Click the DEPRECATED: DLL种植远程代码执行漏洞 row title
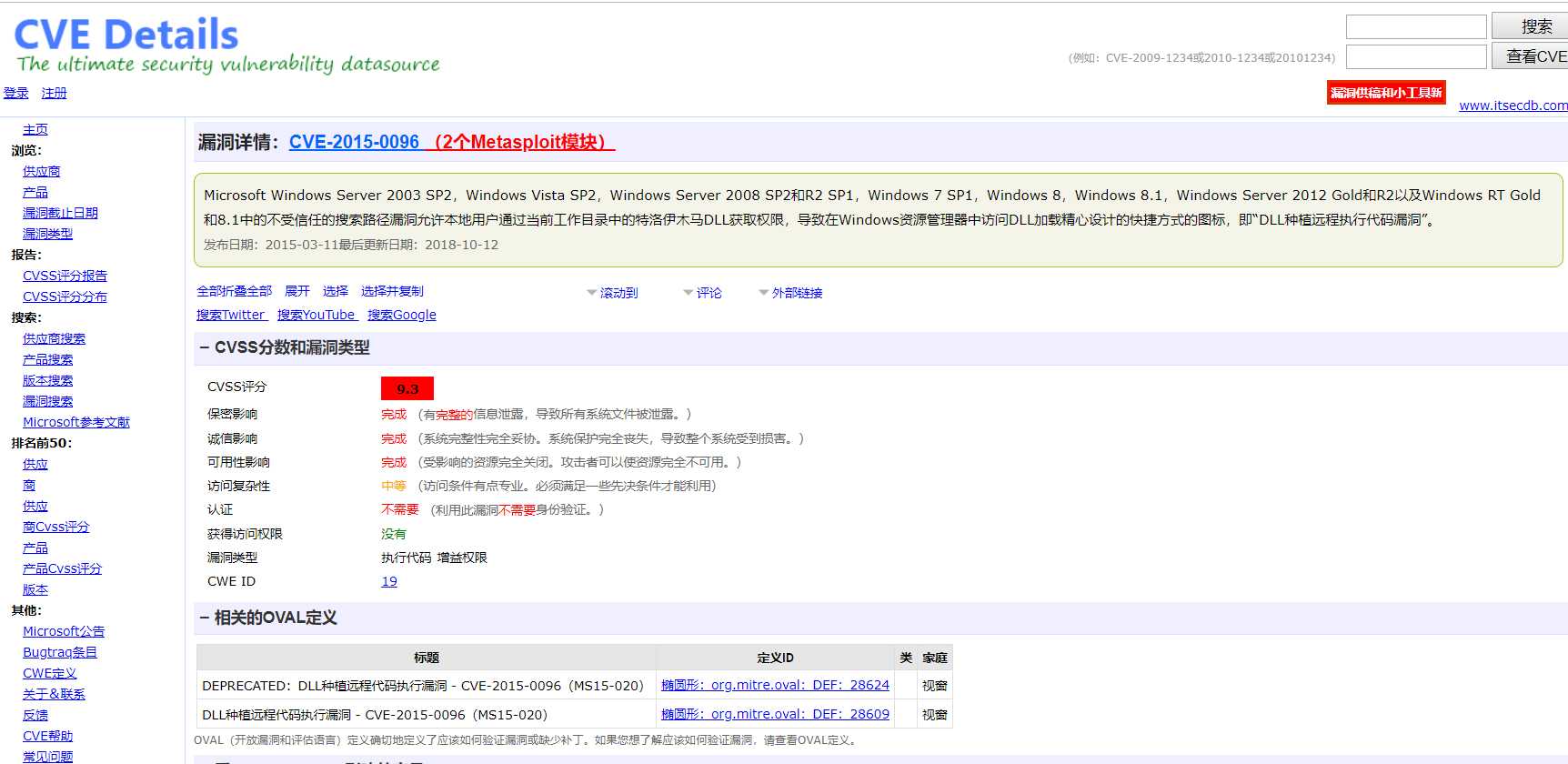 [423, 685]
